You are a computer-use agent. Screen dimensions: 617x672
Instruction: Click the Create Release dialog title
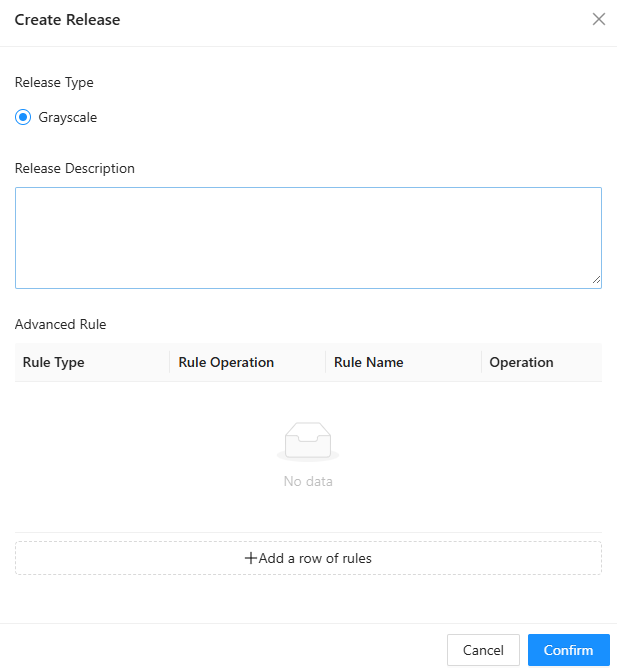(x=67, y=19)
